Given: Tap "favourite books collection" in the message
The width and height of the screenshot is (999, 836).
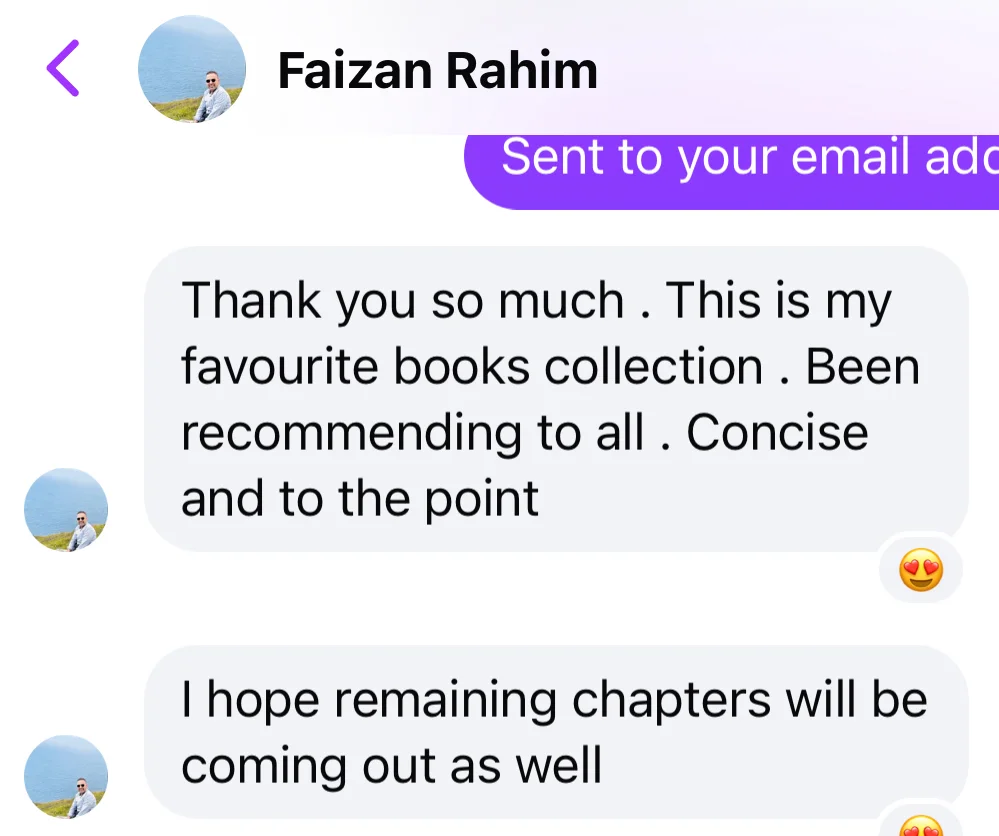Looking at the screenshot, I should point(471,367).
